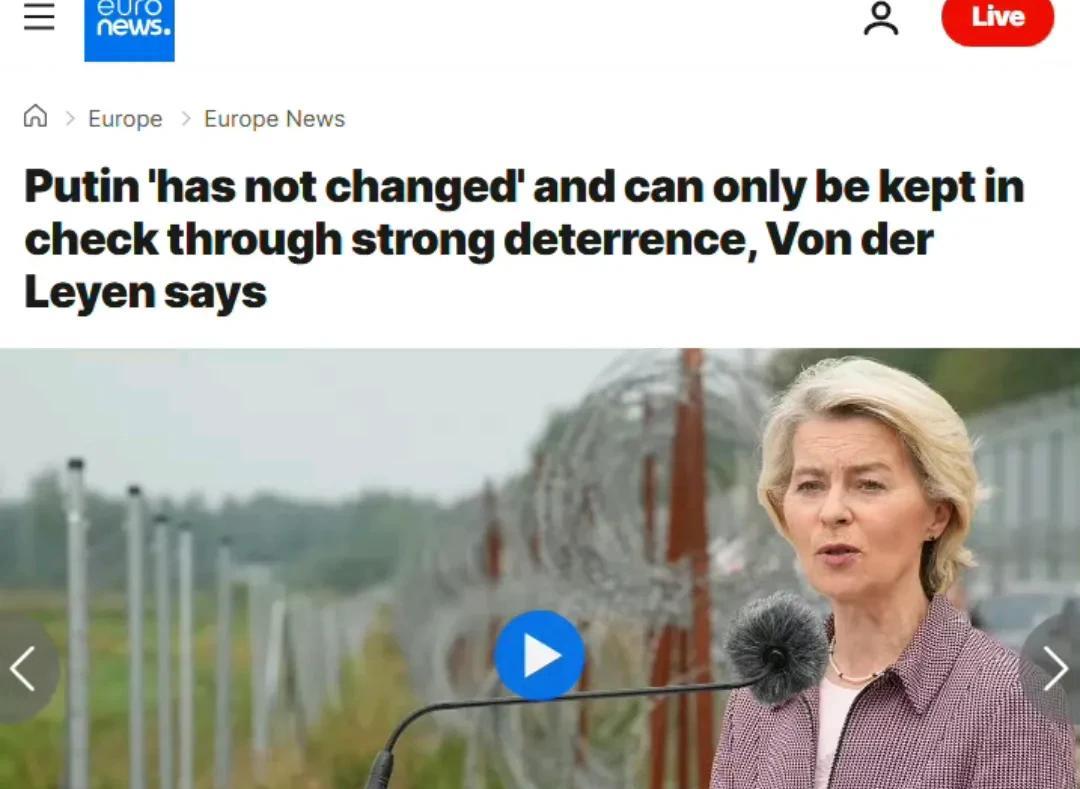The height and width of the screenshot is (789, 1080).
Task: Play the video with blue play button
Action: coord(539,655)
